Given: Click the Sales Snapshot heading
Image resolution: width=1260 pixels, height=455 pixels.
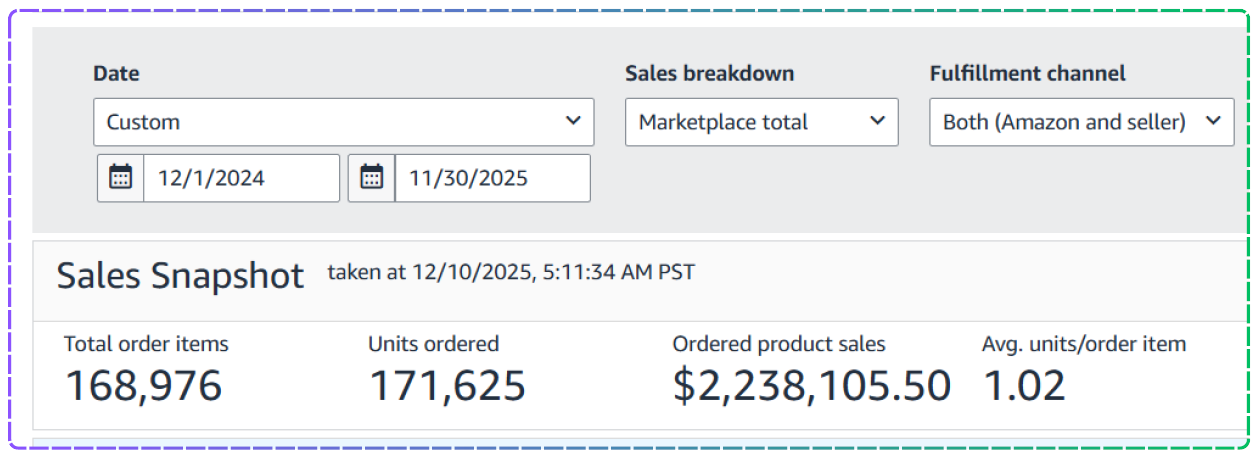Looking at the screenshot, I should coord(180,276).
